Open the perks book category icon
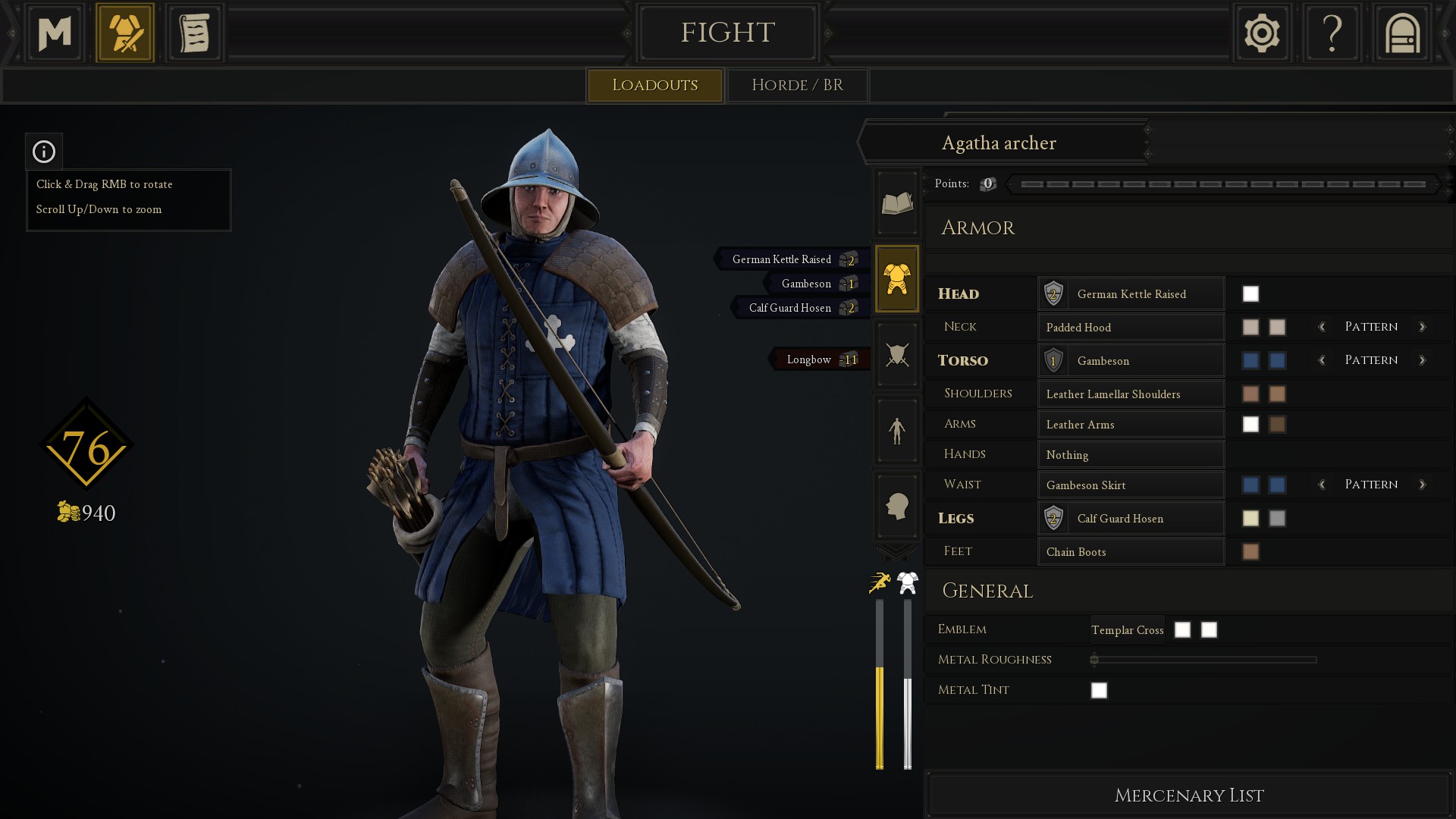 tap(897, 203)
